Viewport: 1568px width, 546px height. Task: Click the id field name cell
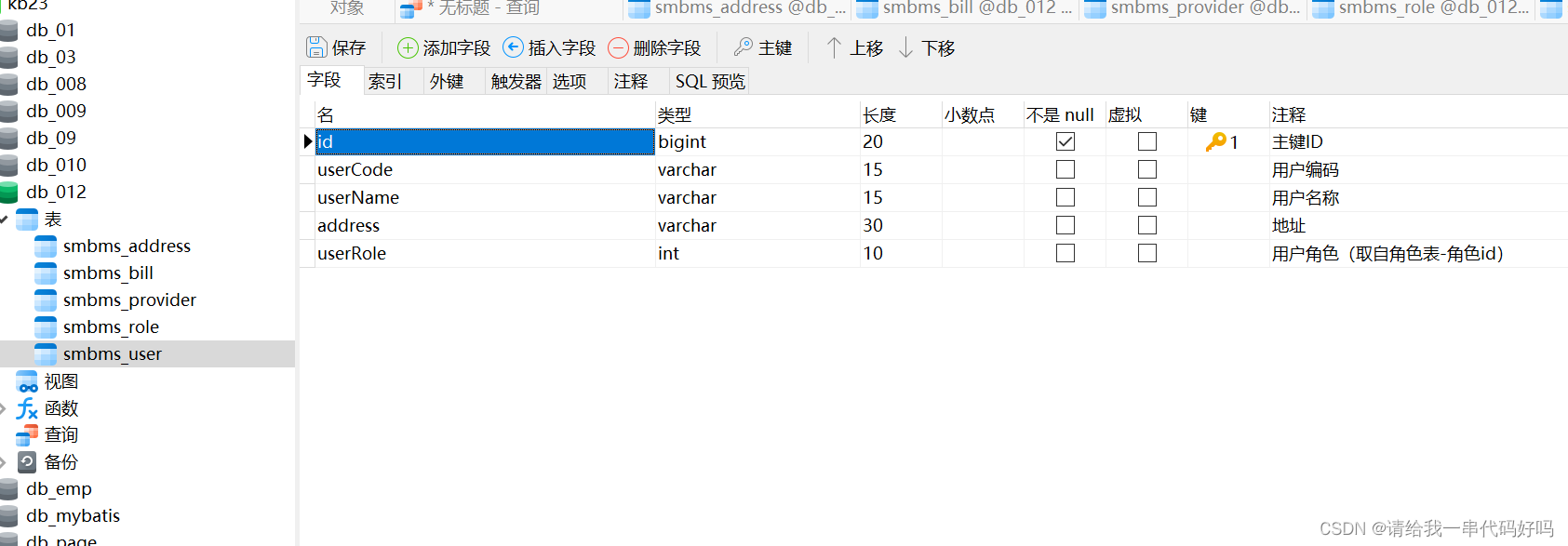[x=485, y=141]
